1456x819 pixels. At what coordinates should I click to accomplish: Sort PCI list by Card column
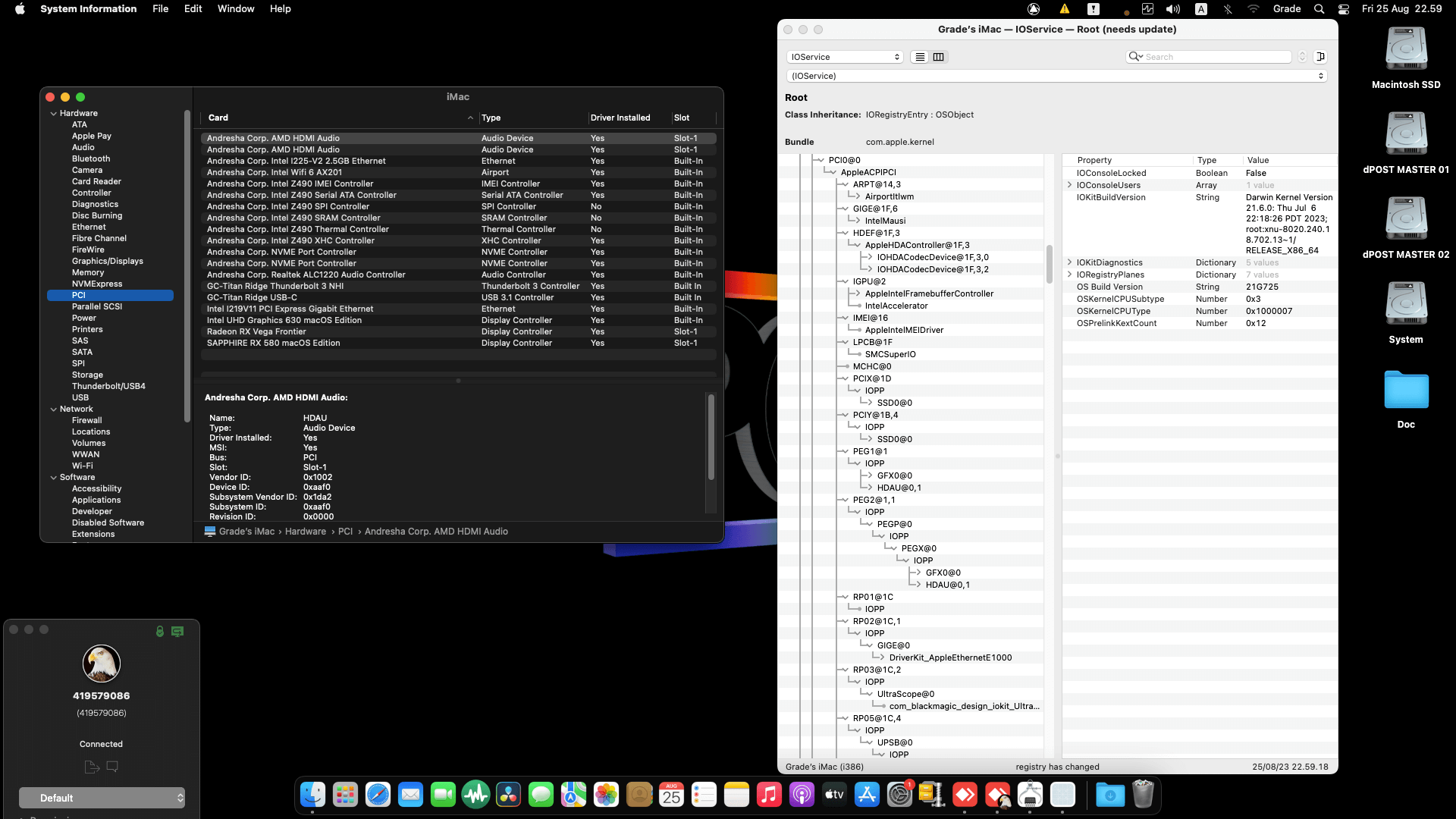pos(340,118)
